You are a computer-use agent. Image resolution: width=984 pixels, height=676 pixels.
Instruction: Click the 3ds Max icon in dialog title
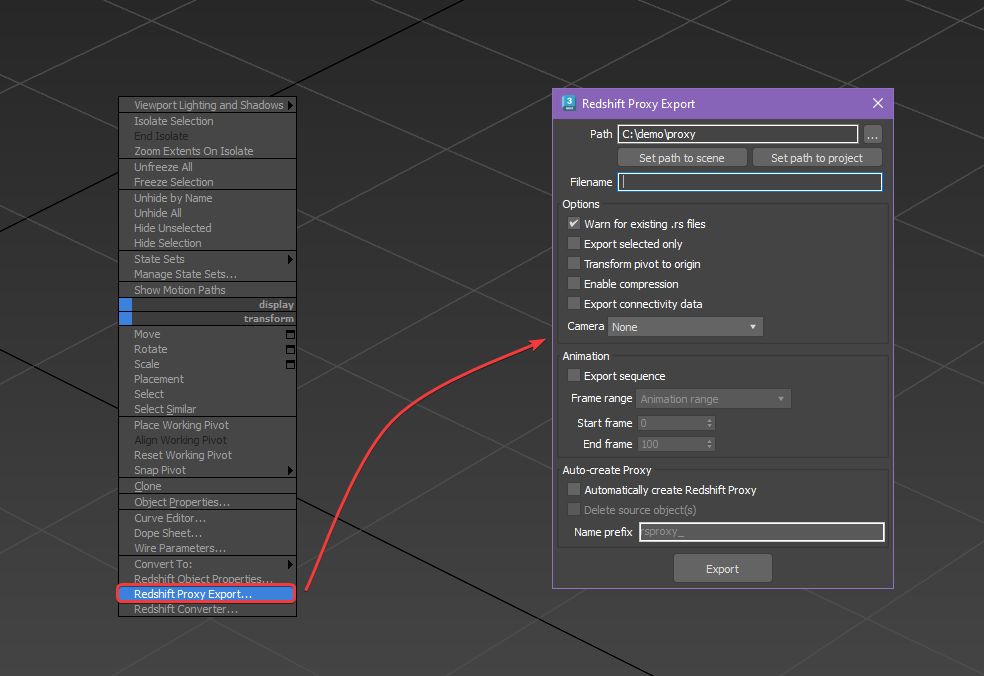[x=569, y=104]
